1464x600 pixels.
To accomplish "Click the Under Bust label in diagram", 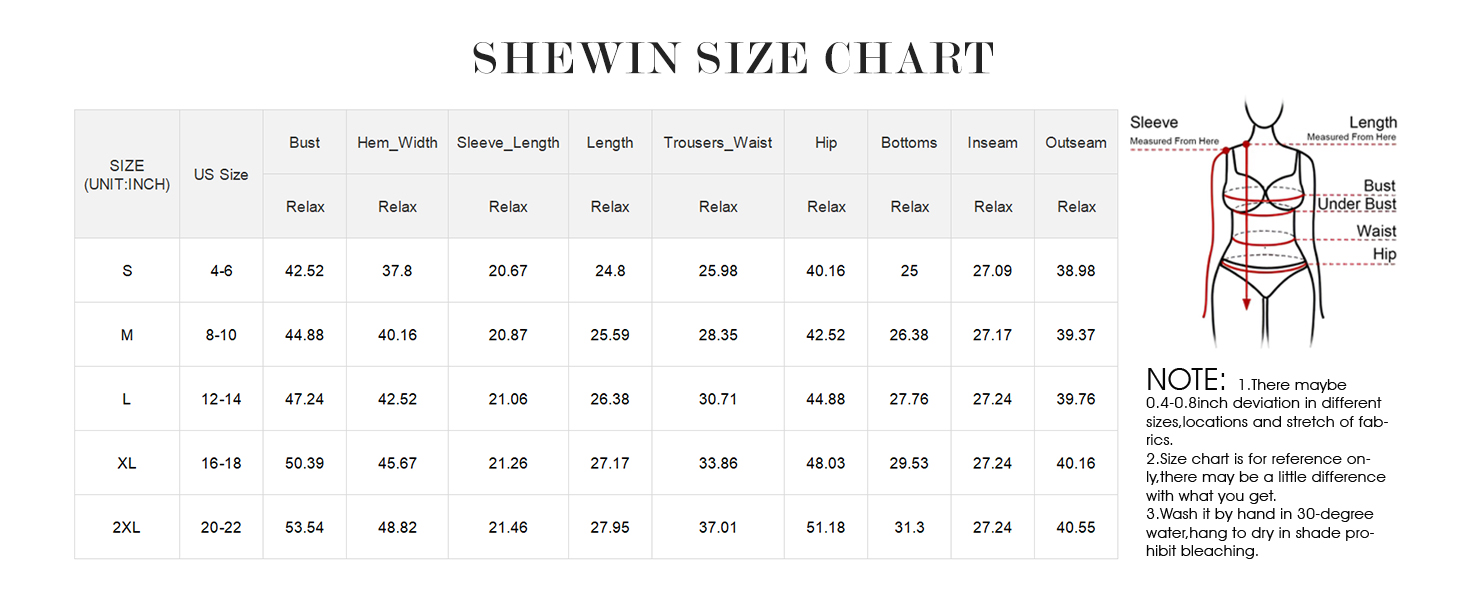I will [1356, 205].
